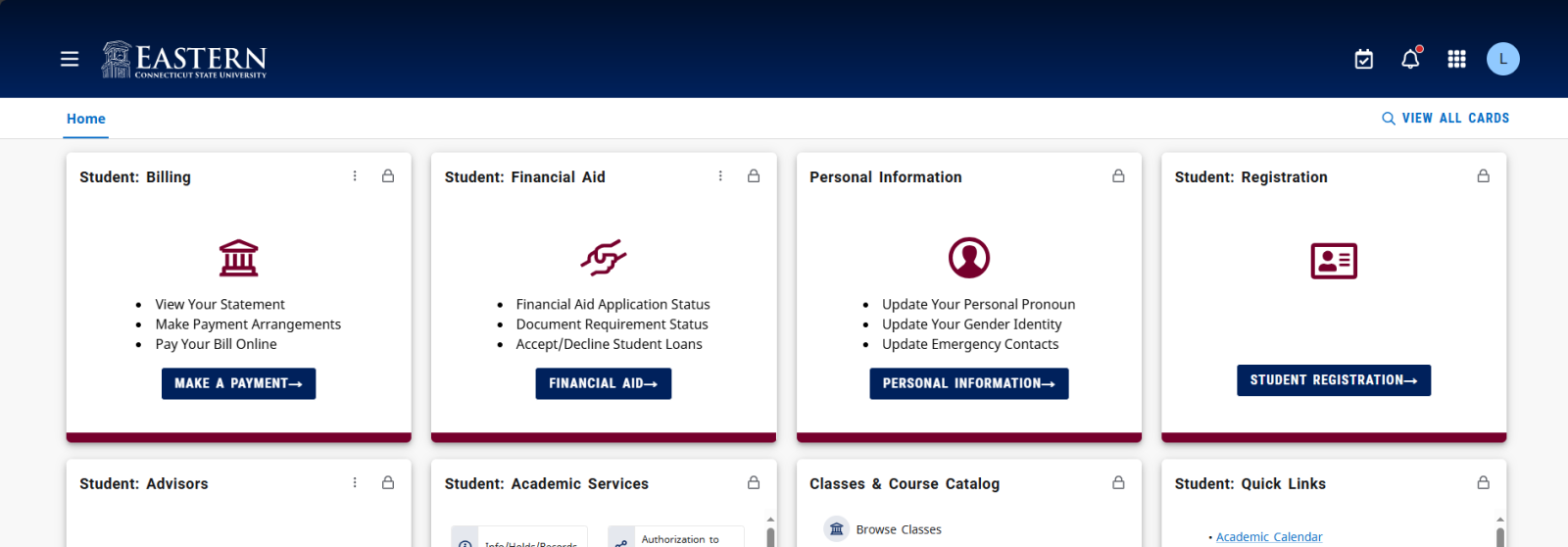1568x547 pixels.
Task: Click the ID card icon in Registration card
Action: [1334, 261]
